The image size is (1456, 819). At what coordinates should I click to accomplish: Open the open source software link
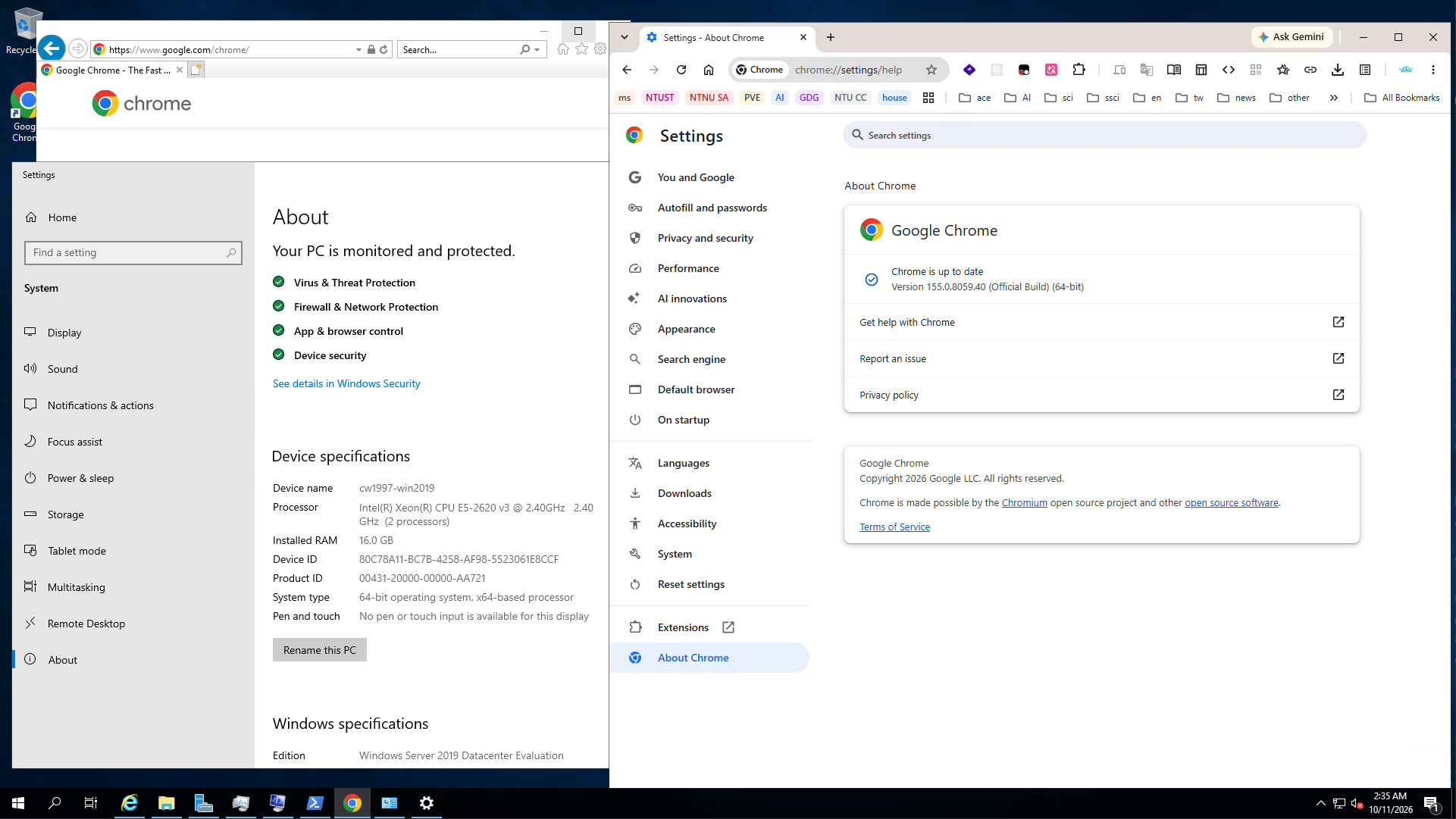coord(1231,503)
